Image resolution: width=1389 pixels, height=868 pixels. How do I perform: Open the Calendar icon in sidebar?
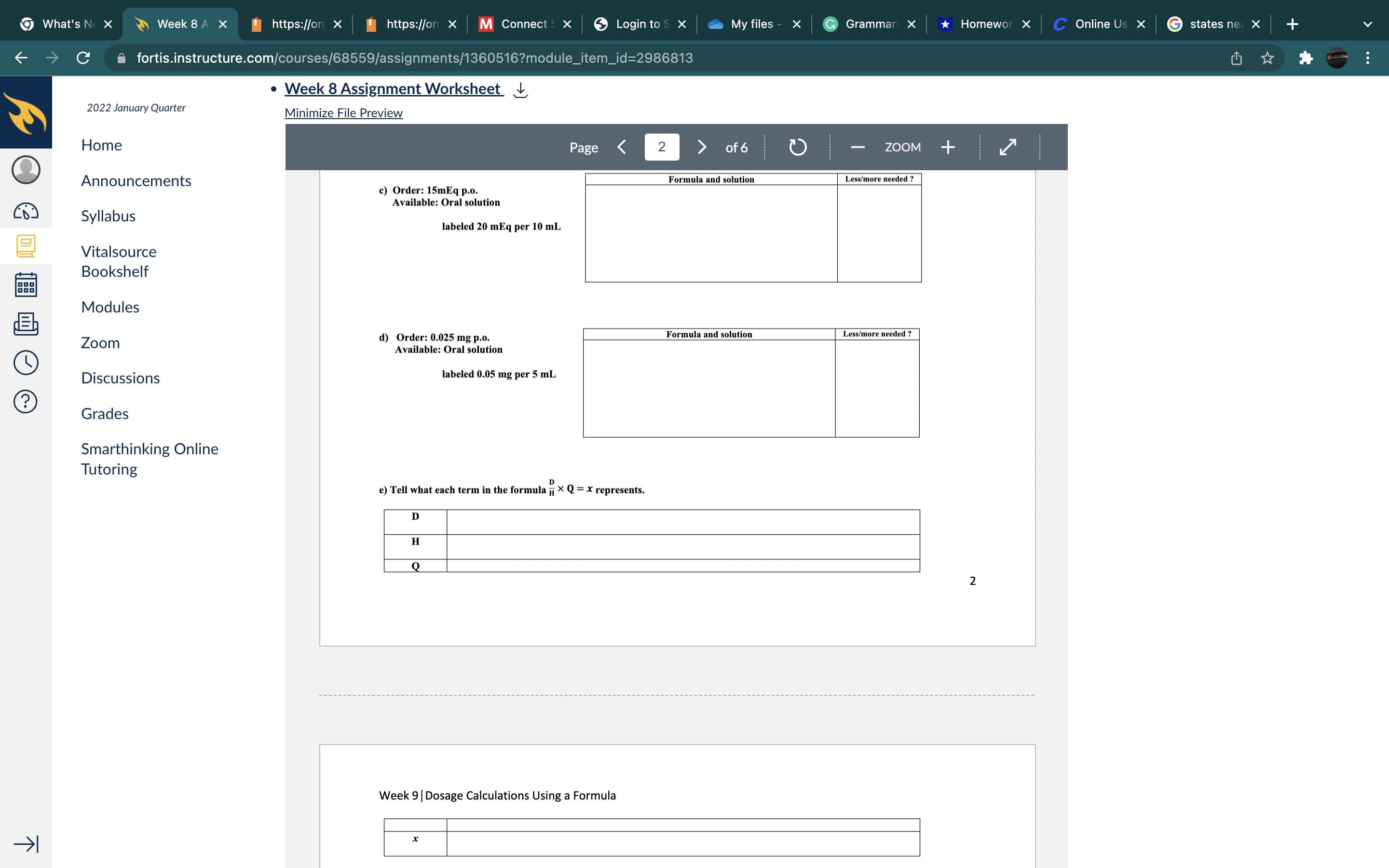tap(26, 285)
